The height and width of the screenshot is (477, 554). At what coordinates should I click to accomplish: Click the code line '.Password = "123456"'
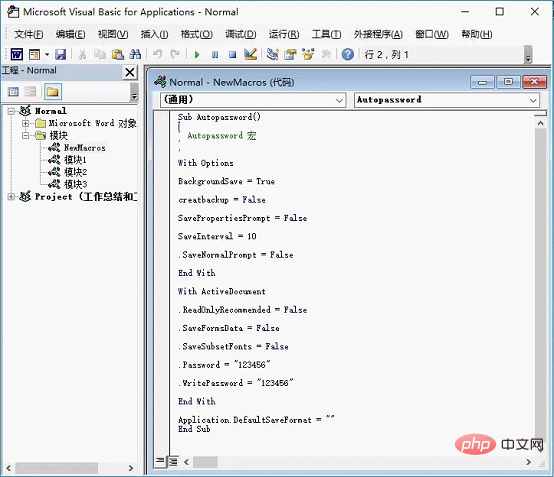(x=224, y=365)
